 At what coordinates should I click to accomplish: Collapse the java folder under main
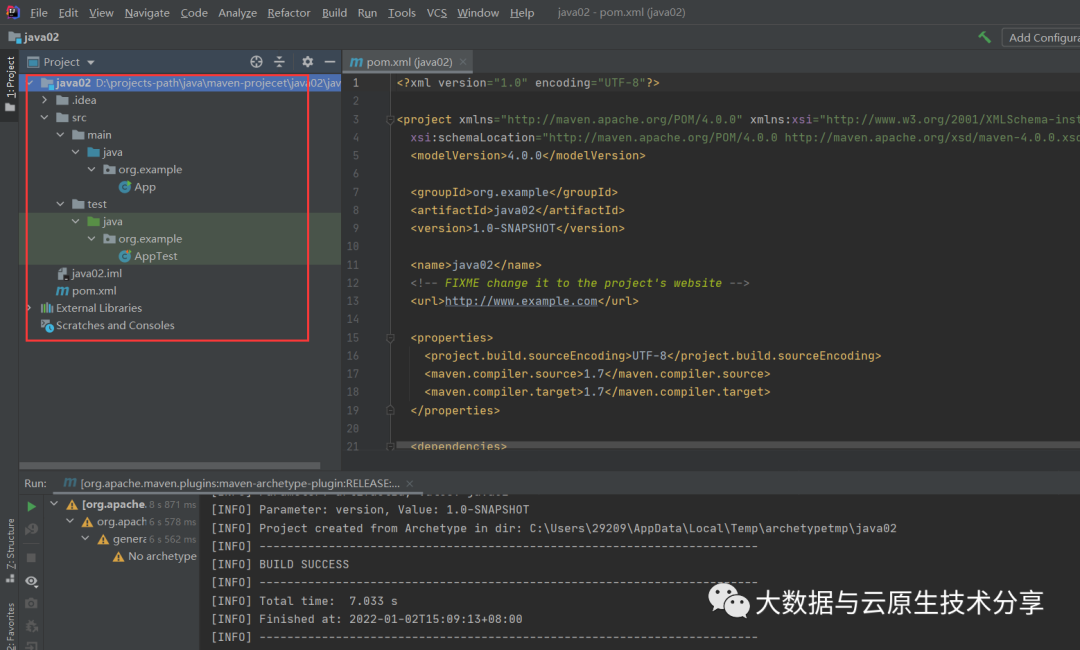pyautogui.click(x=76, y=152)
